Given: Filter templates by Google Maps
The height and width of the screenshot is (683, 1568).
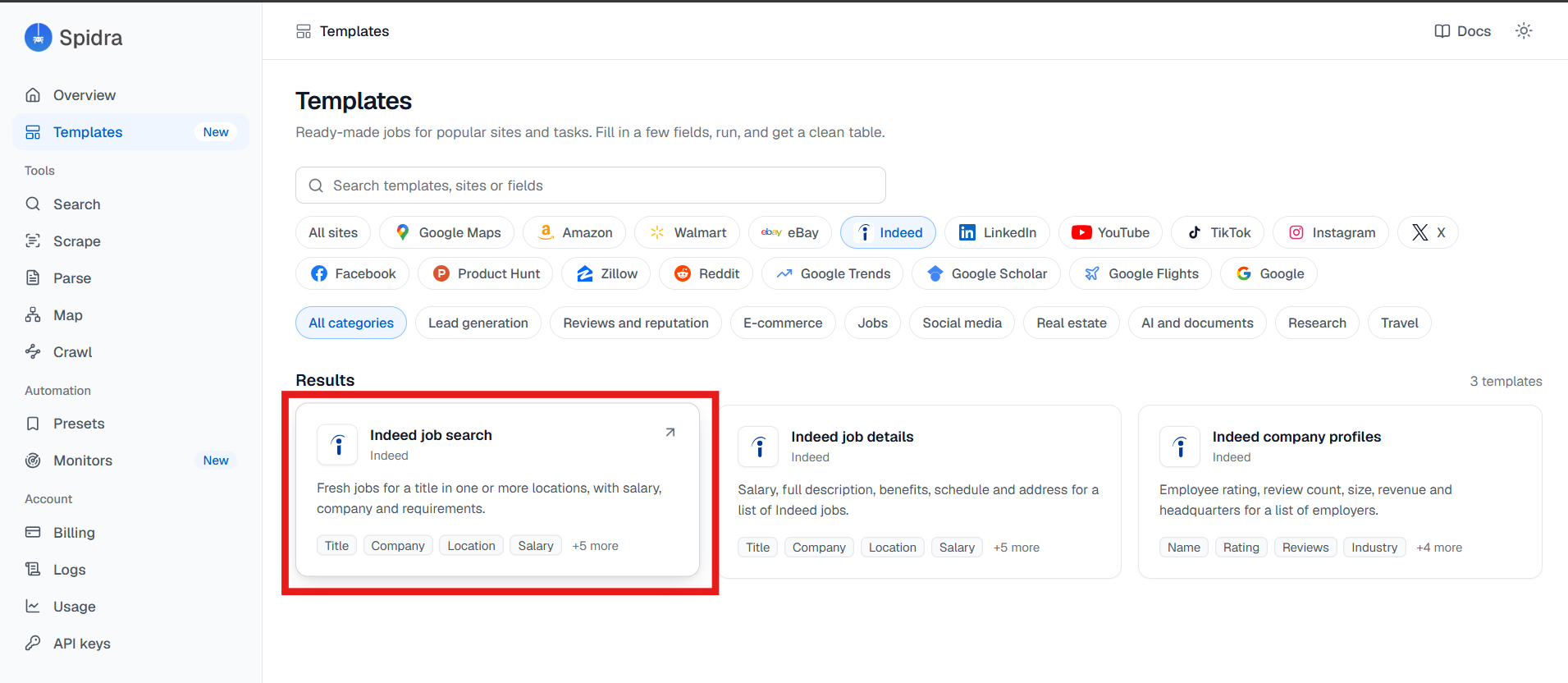Looking at the screenshot, I should click(447, 233).
